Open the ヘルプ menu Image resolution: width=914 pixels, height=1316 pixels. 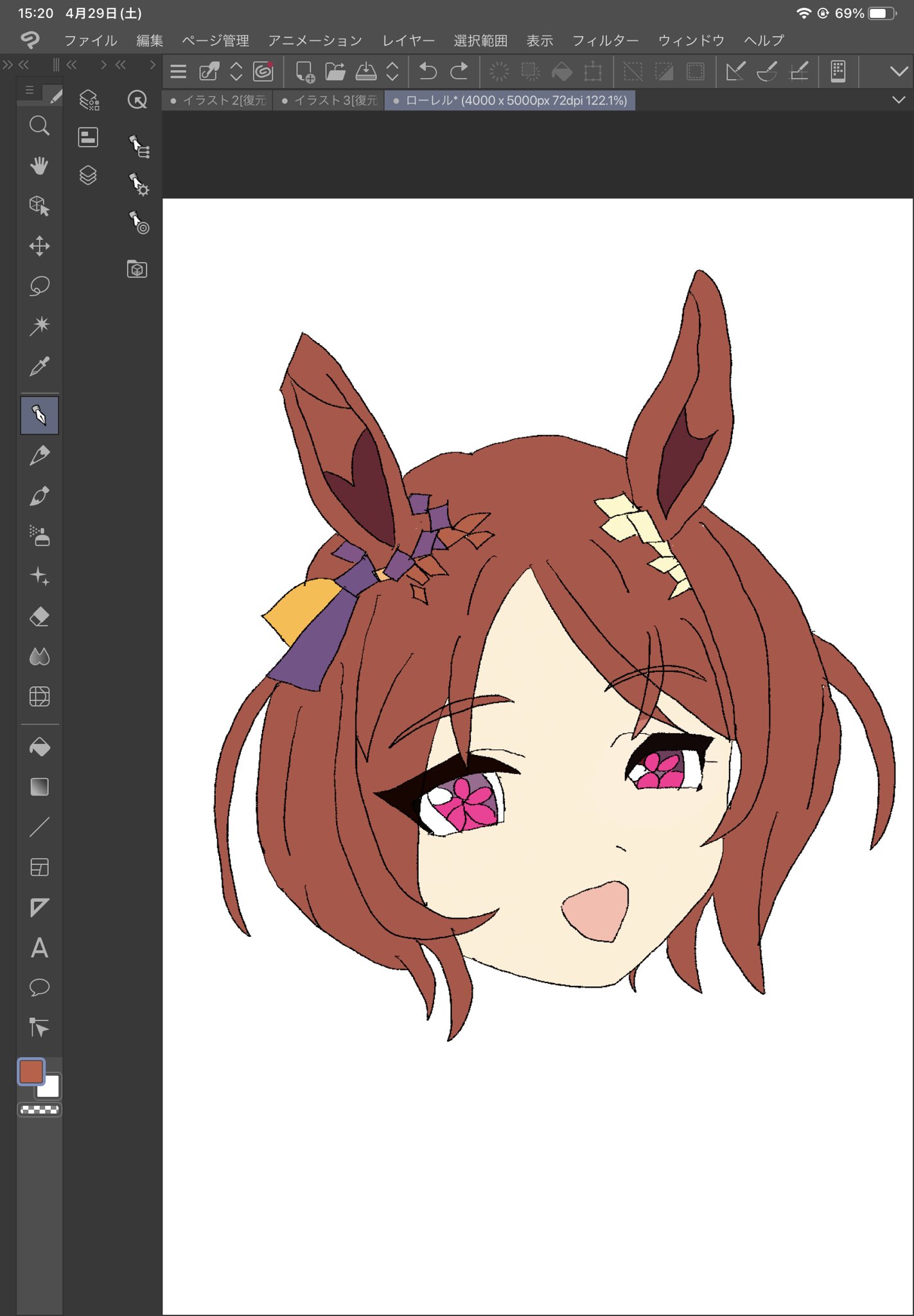pyautogui.click(x=764, y=40)
